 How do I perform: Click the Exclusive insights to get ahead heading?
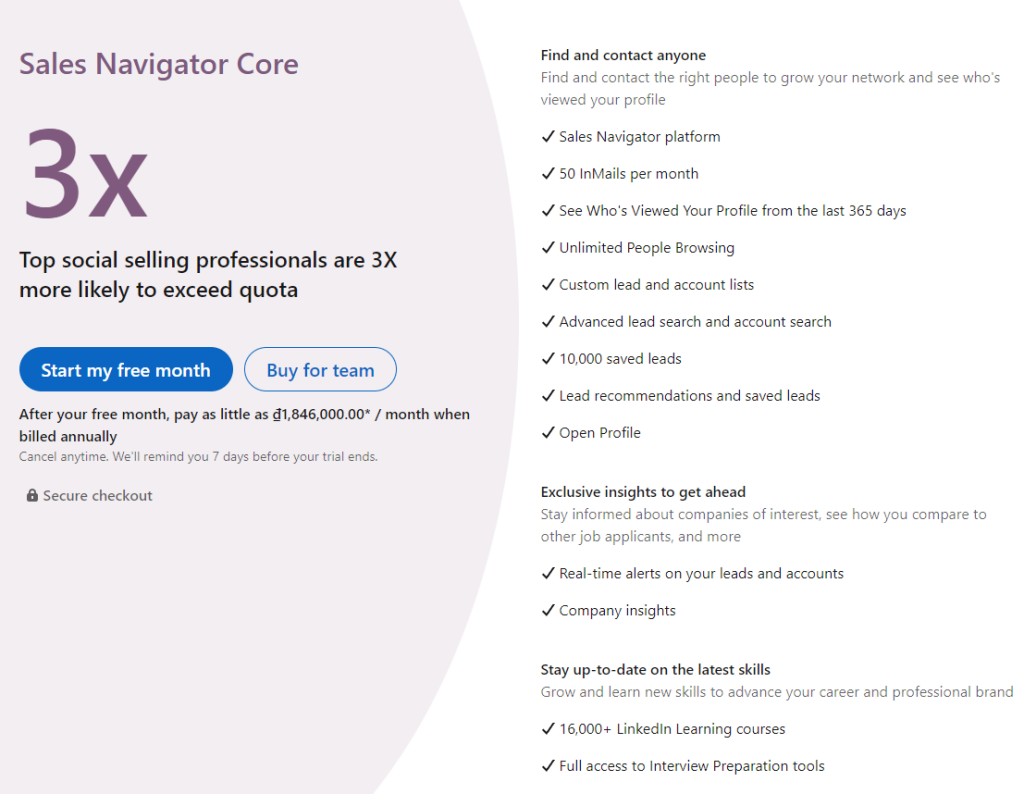click(643, 492)
